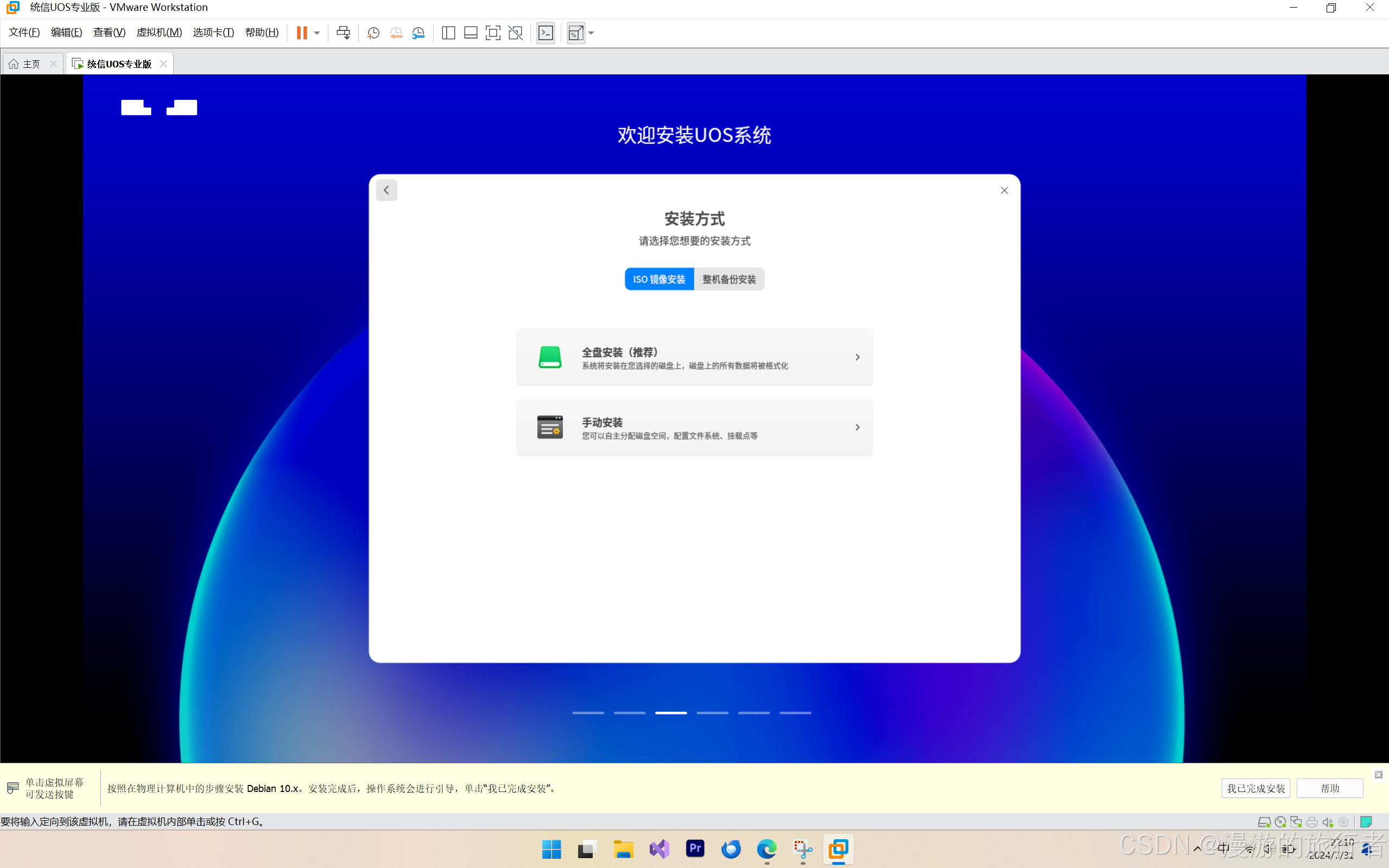The width and height of the screenshot is (1389, 868).
Task: Open the 查看(V) menu
Action: tap(109, 32)
